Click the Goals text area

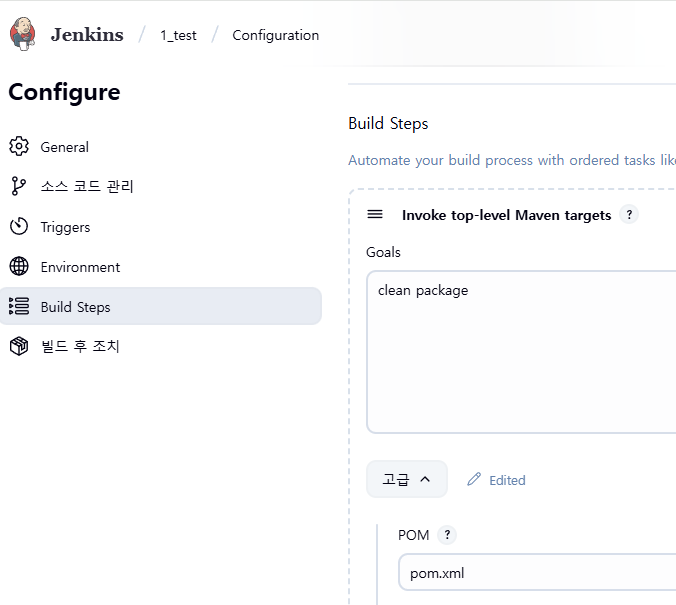[520, 350]
